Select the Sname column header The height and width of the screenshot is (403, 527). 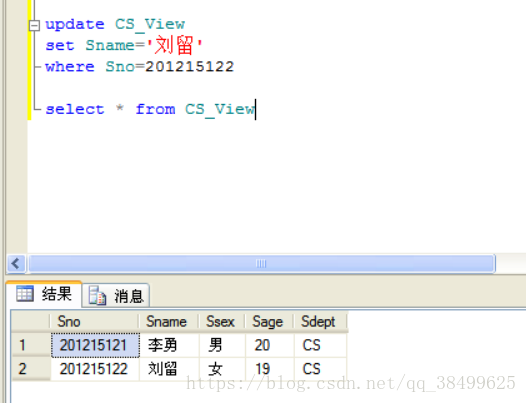coord(169,322)
